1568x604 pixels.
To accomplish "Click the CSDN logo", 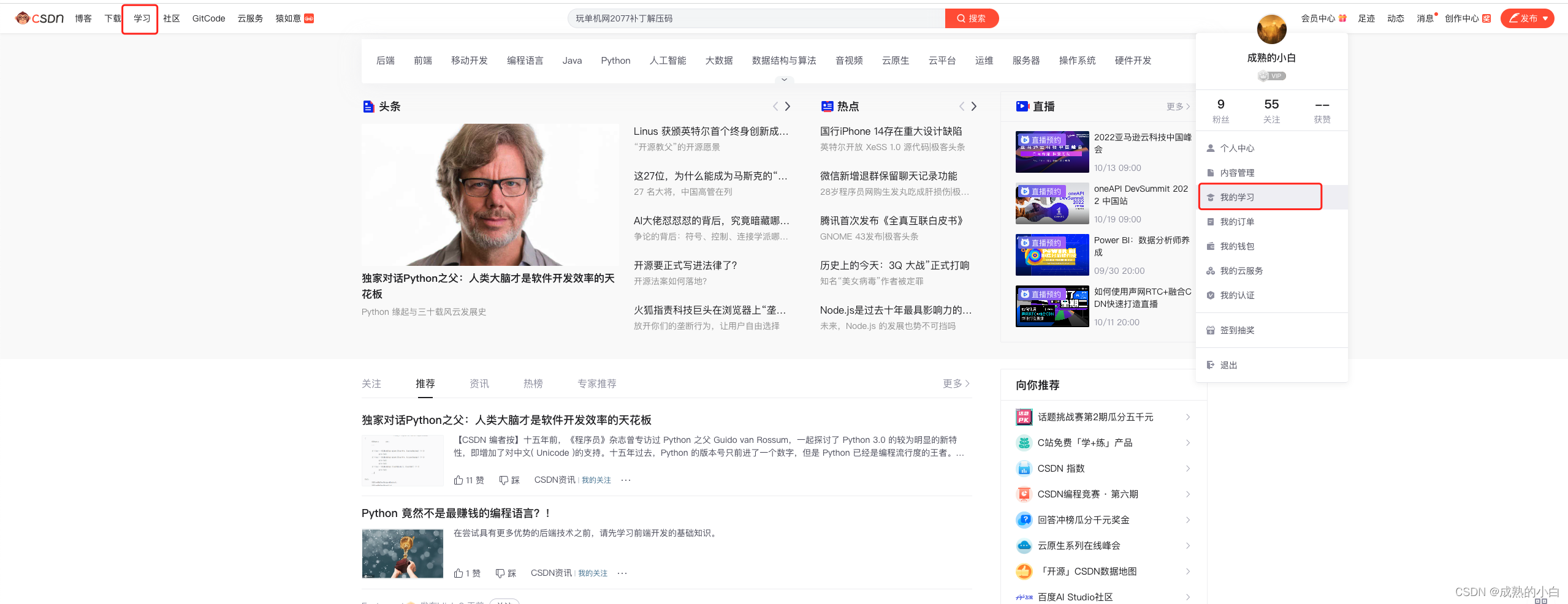I will pyautogui.click(x=39, y=18).
